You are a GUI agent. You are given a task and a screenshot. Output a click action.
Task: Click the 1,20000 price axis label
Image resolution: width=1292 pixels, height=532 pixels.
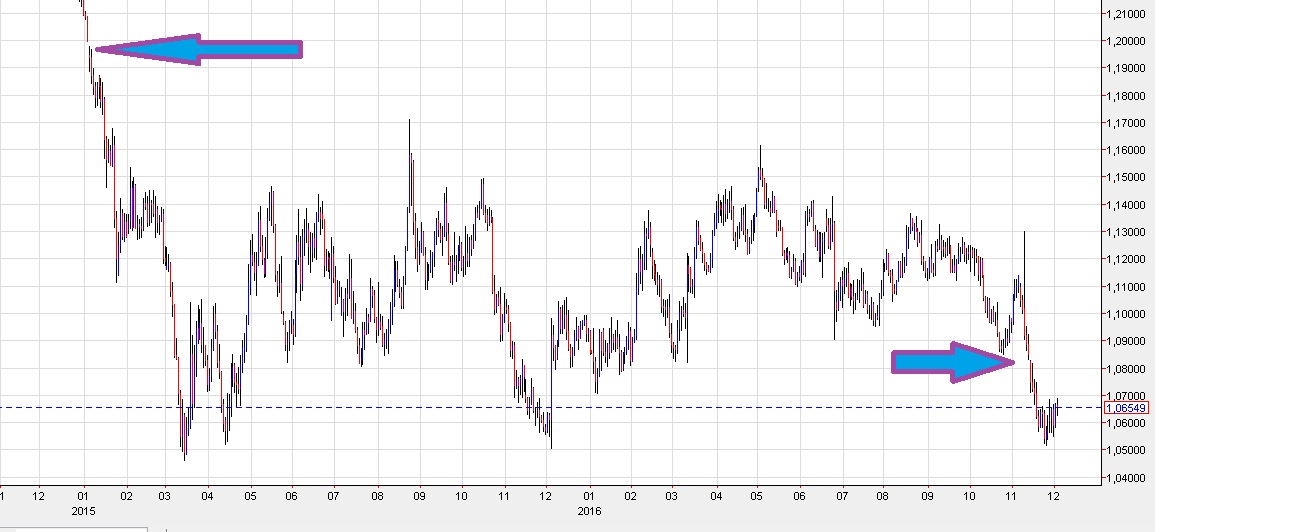click(1125, 41)
